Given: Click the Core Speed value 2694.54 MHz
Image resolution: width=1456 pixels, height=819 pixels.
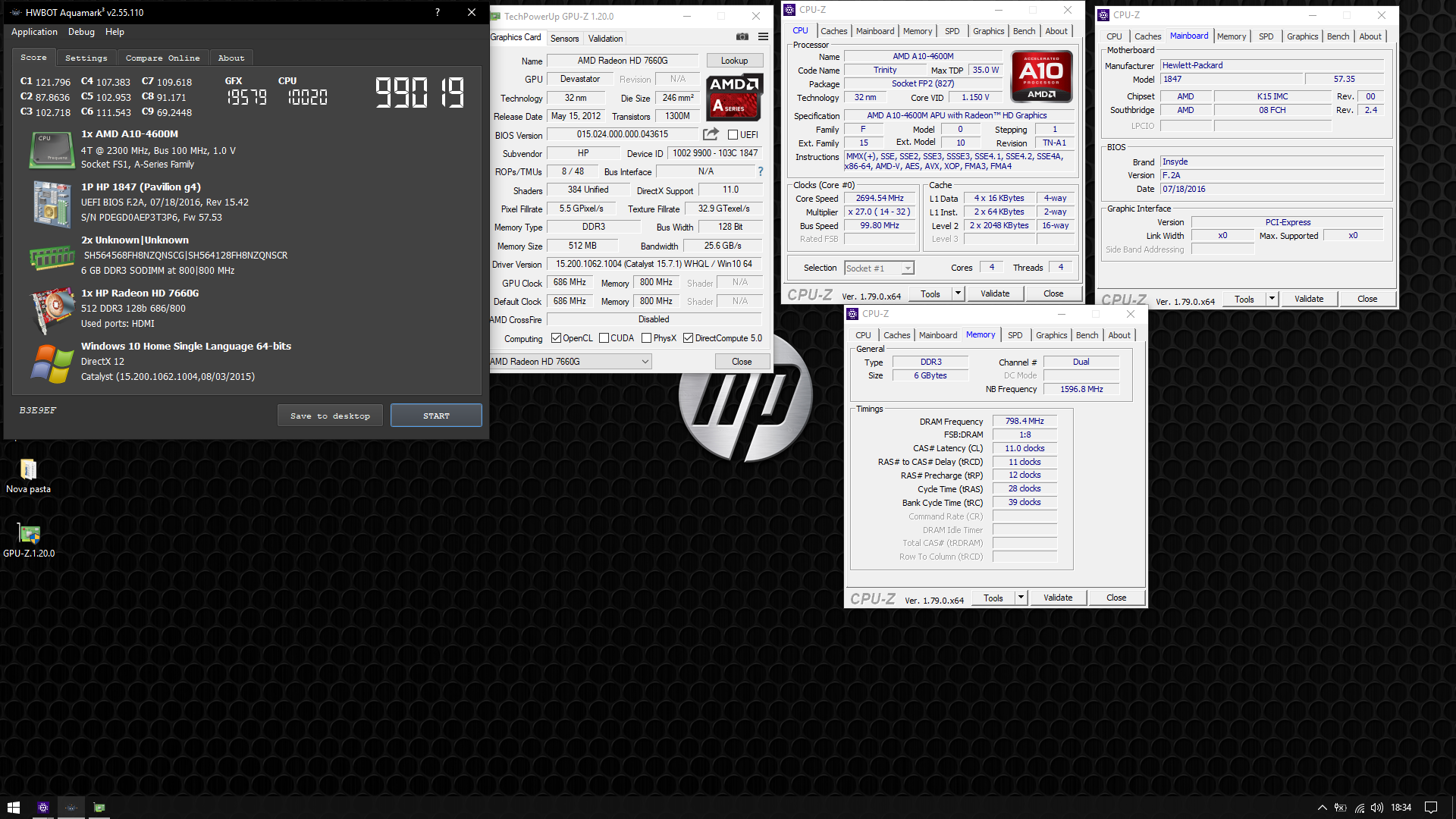Looking at the screenshot, I should coord(880,198).
